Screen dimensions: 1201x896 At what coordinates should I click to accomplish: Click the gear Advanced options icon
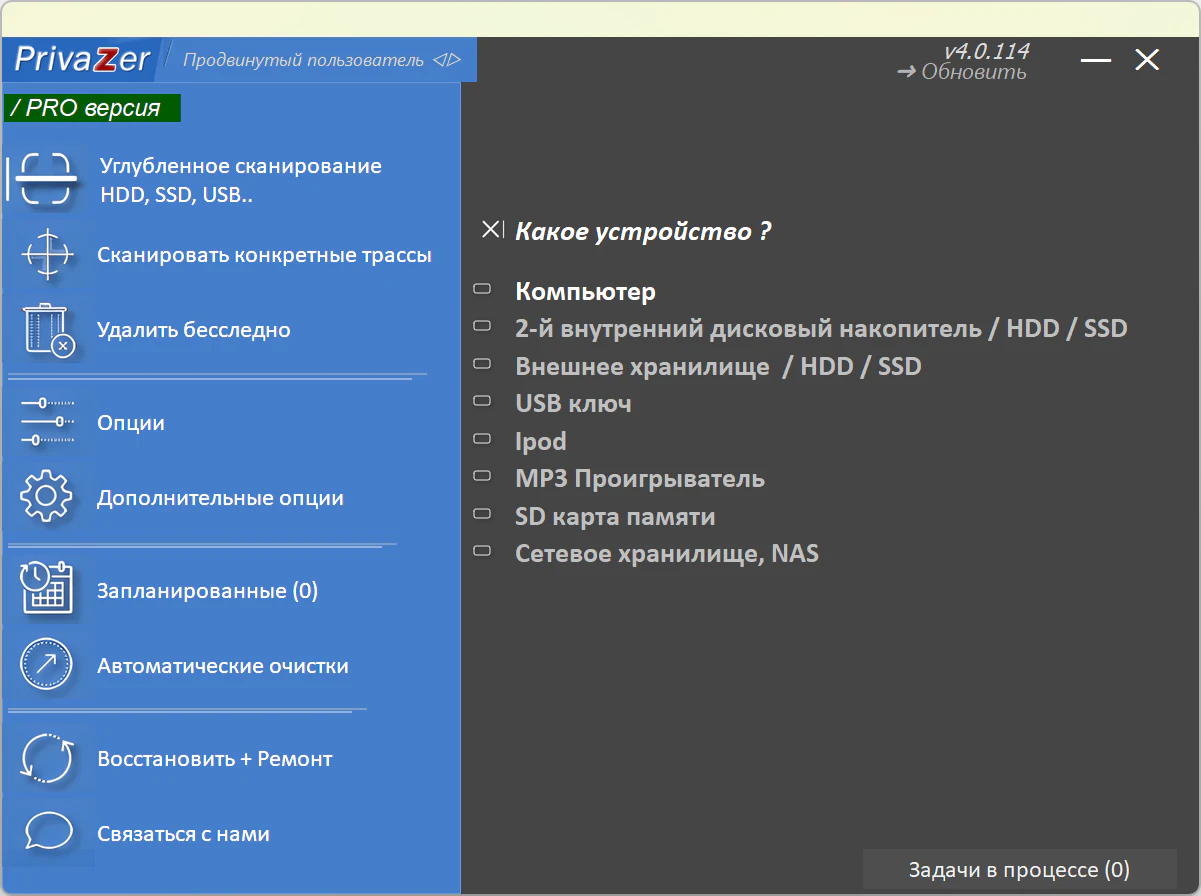[47, 498]
